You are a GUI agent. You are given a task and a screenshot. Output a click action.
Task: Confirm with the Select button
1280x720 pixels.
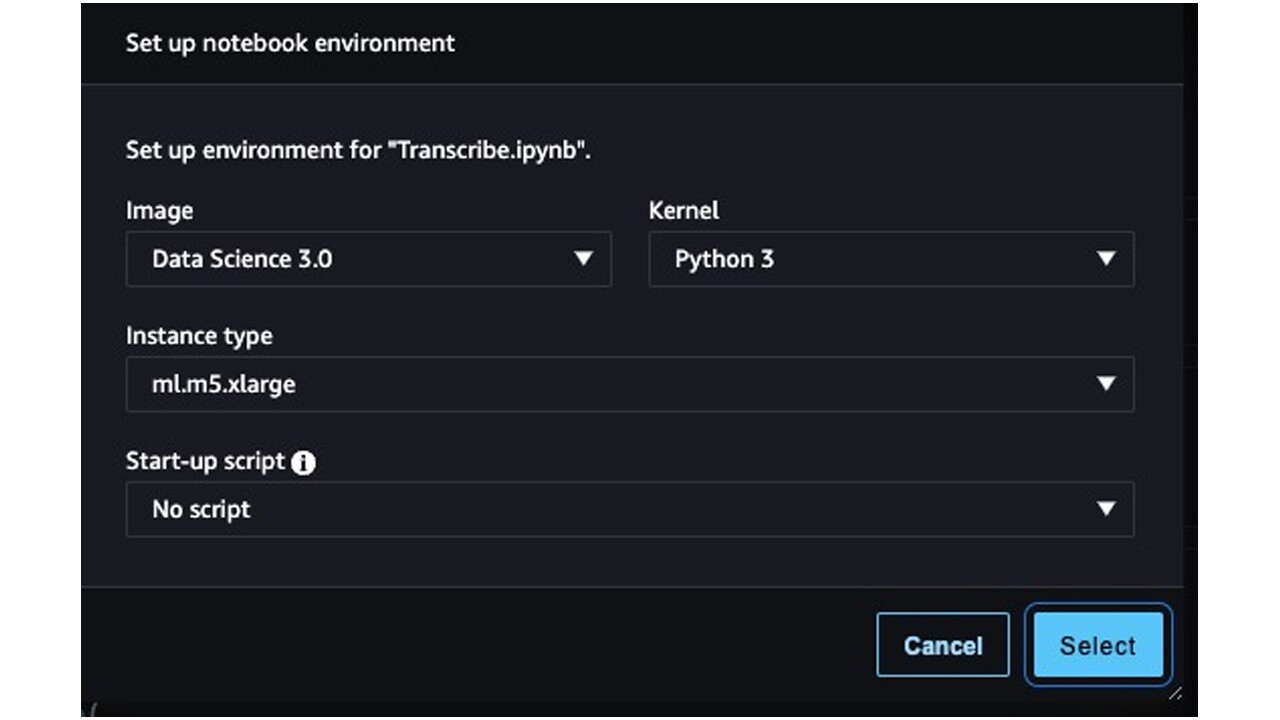click(x=1097, y=646)
